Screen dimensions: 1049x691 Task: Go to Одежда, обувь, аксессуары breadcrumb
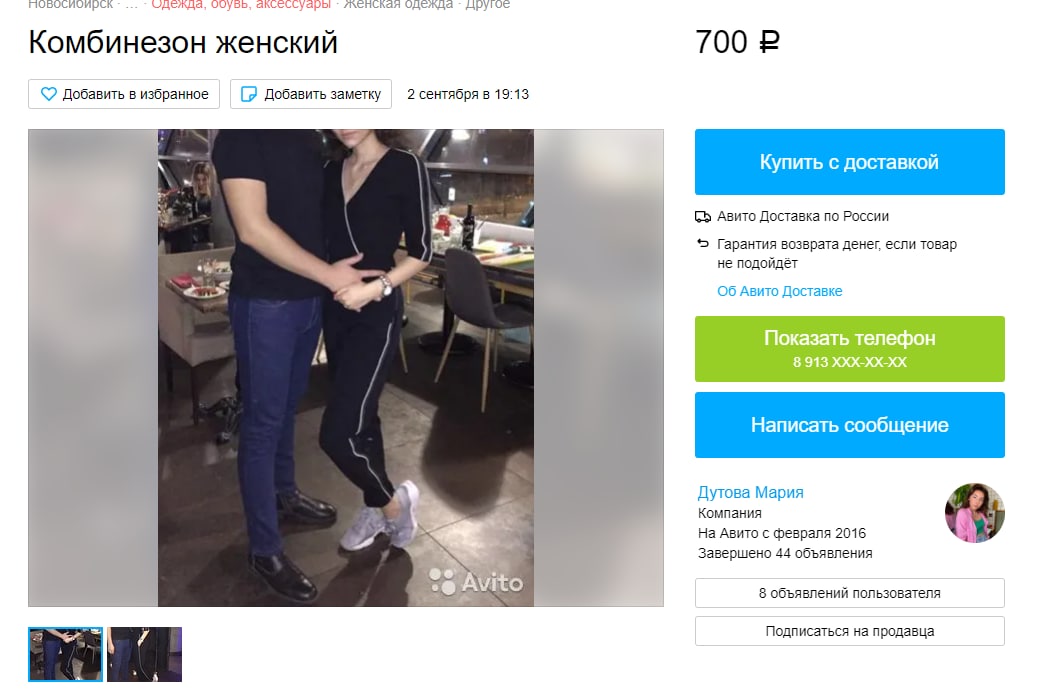click(x=241, y=5)
